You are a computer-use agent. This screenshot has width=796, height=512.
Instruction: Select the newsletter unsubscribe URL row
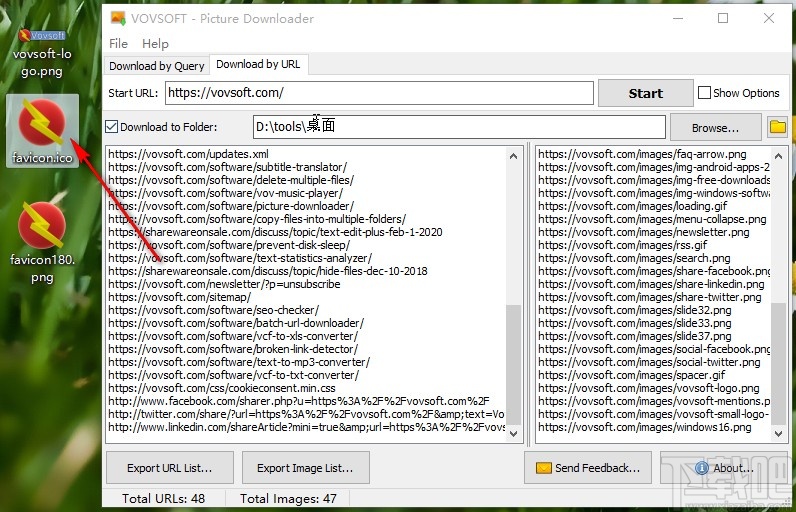point(306,284)
